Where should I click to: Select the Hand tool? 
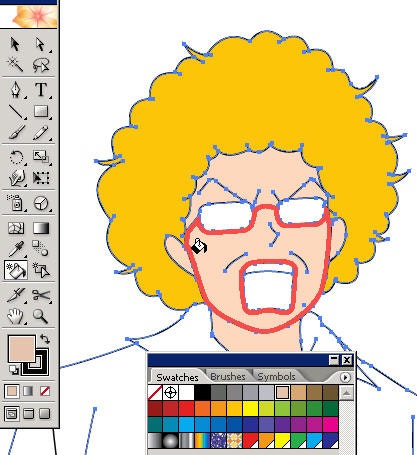pyautogui.click(x=16, y=316)
